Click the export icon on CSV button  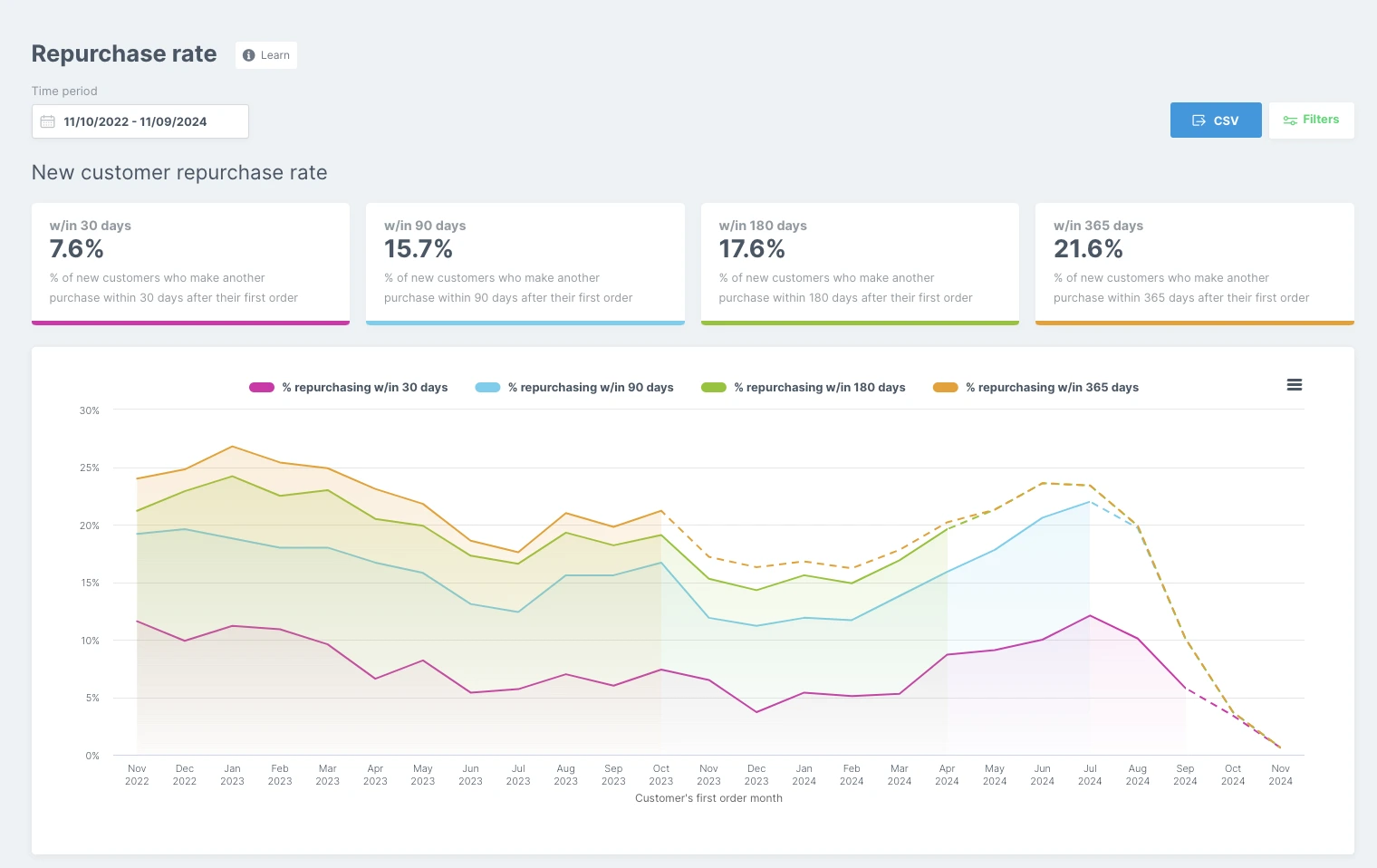pyautogui.click(x=1199, y=121)
